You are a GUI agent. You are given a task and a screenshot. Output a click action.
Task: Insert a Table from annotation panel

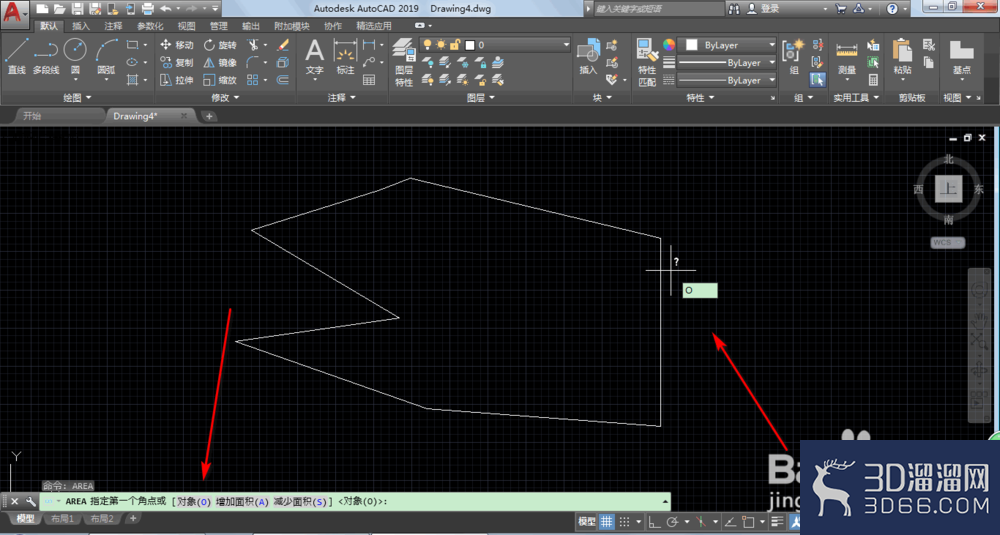[369, 80]
